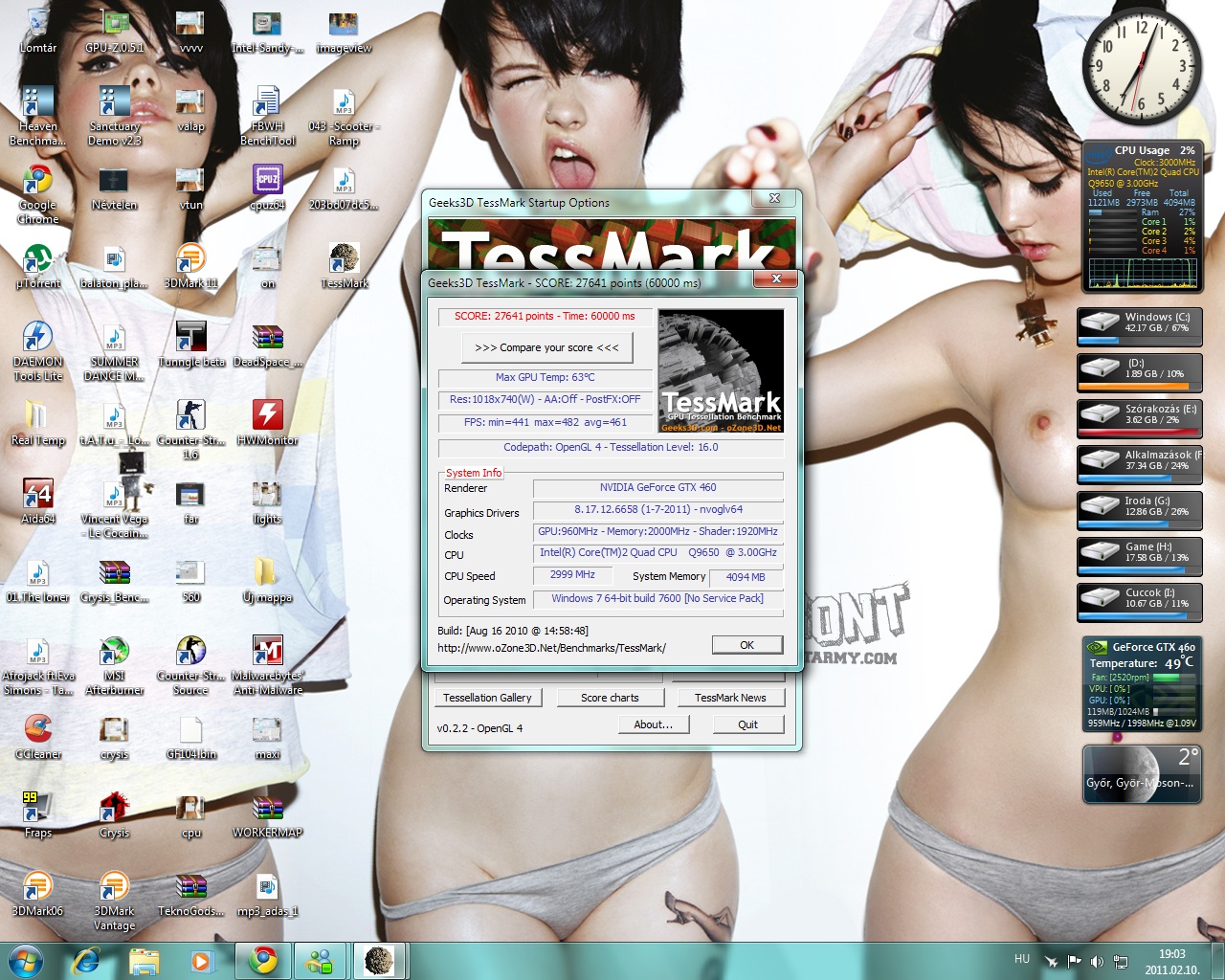Click the TessMark benchmark logo image
Viewport: 1225px width, 980px height.
tap(721, 371)
